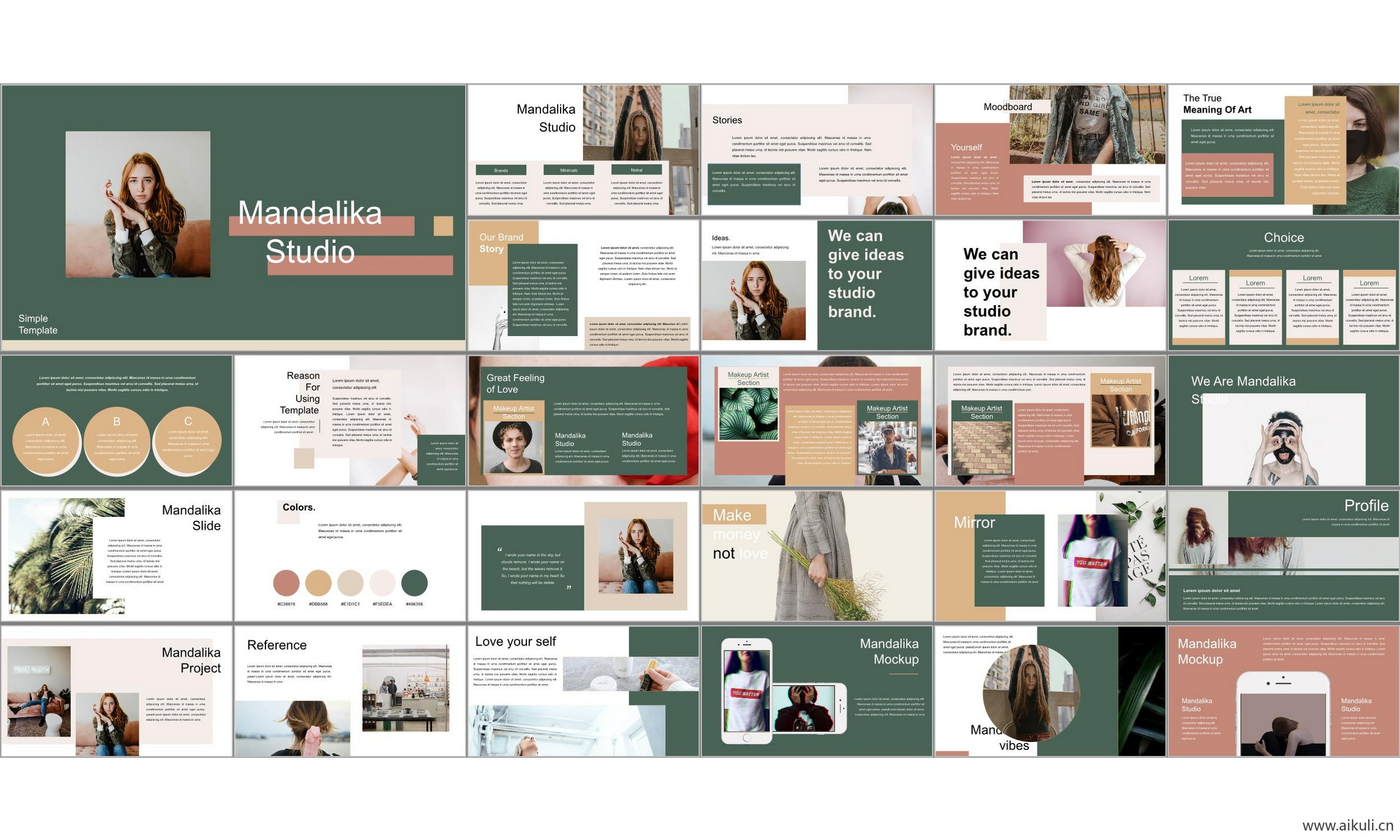Select the Mirror slide thumbnail

[x=1051, y=556]
